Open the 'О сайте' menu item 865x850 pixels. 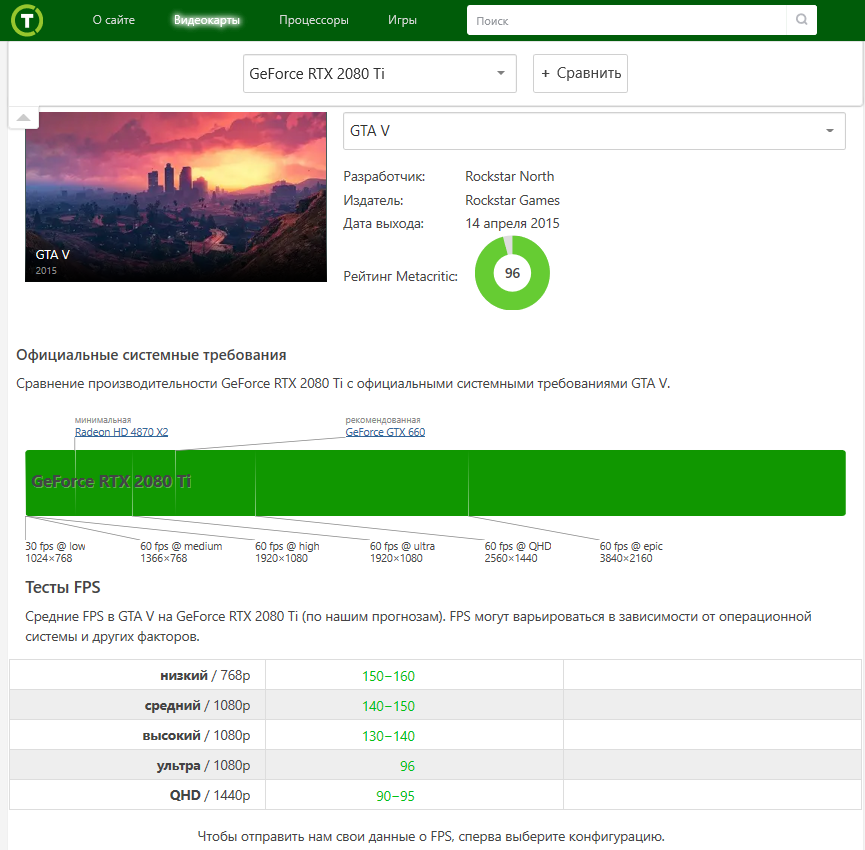coord(114,20)
